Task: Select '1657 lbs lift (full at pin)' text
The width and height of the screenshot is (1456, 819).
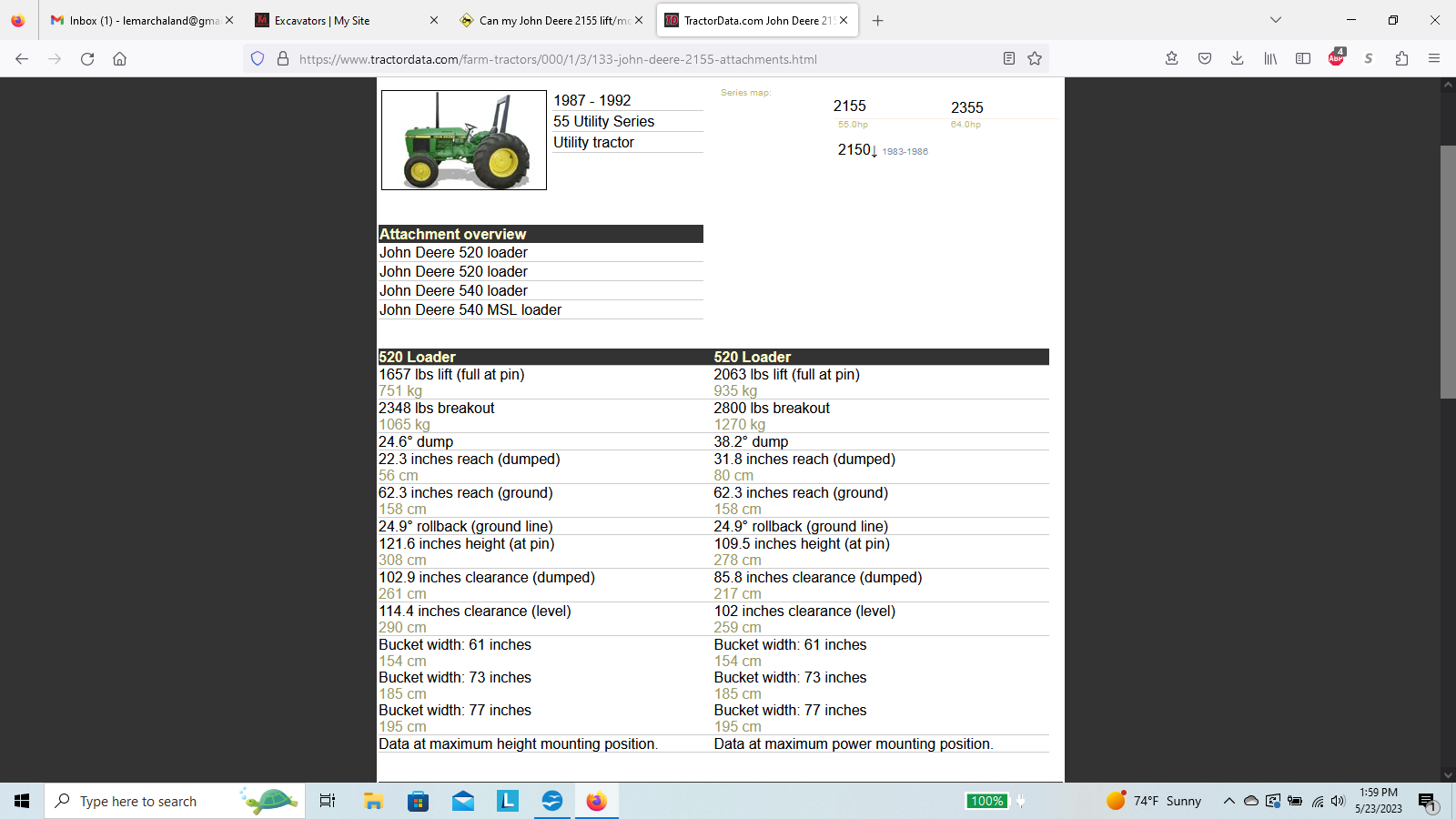Action: pos(451,374)
